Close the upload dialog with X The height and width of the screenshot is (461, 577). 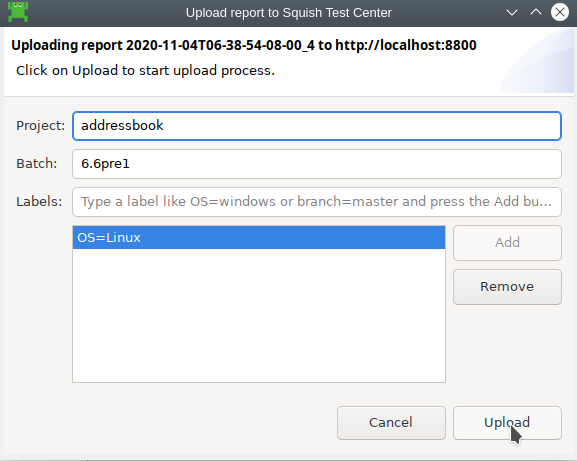coord(560,13)
